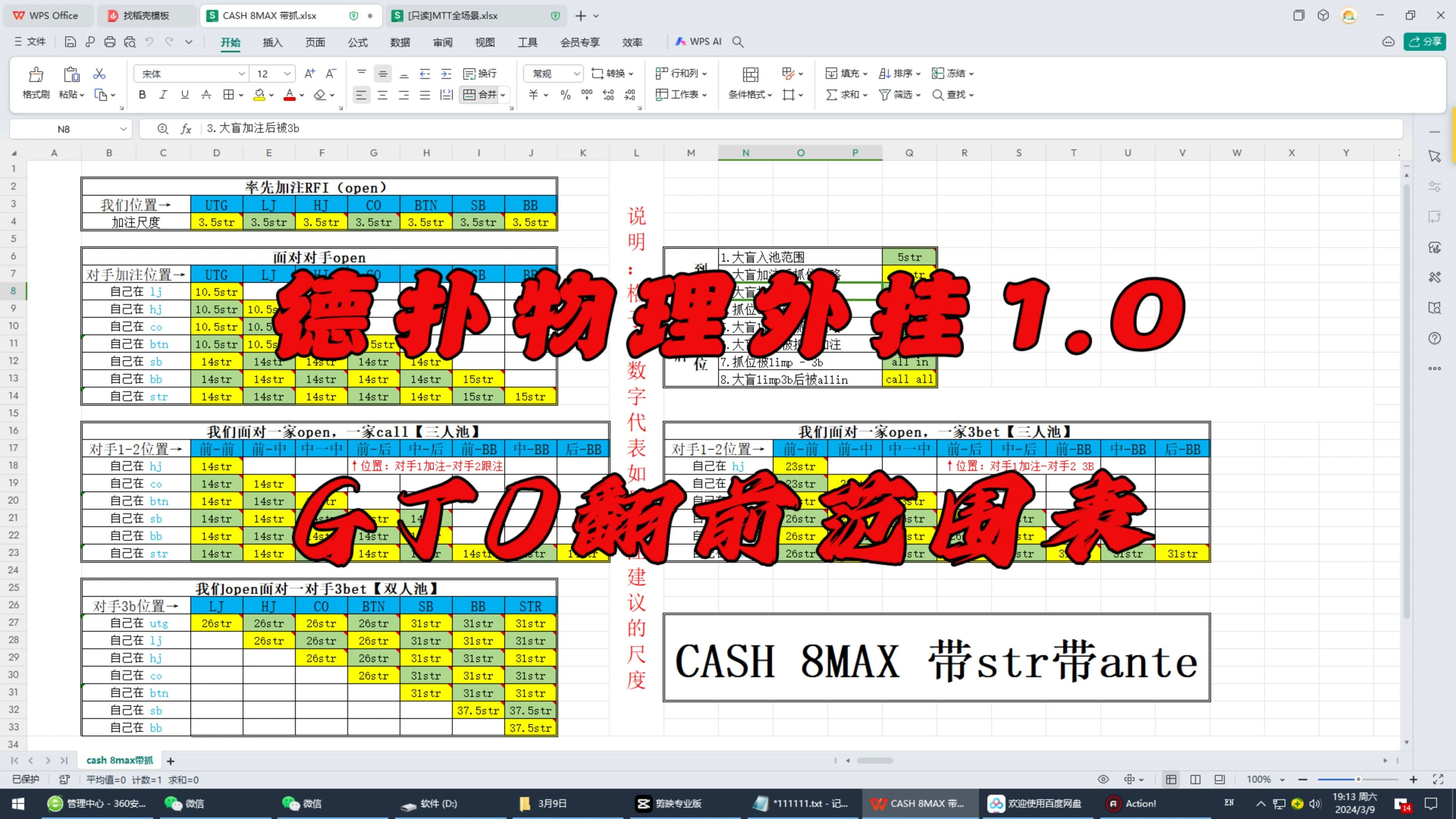Toggle underline formatting

pyautogui.click(x=184, y=95)
